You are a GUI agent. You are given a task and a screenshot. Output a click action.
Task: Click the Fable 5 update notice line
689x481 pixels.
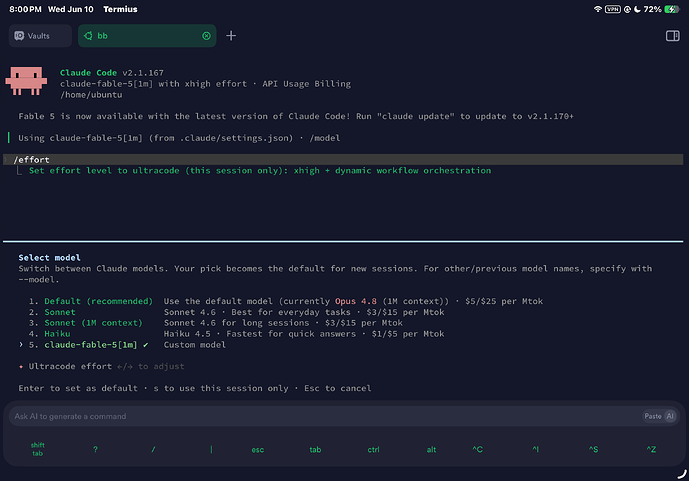(x=296, y=116)
